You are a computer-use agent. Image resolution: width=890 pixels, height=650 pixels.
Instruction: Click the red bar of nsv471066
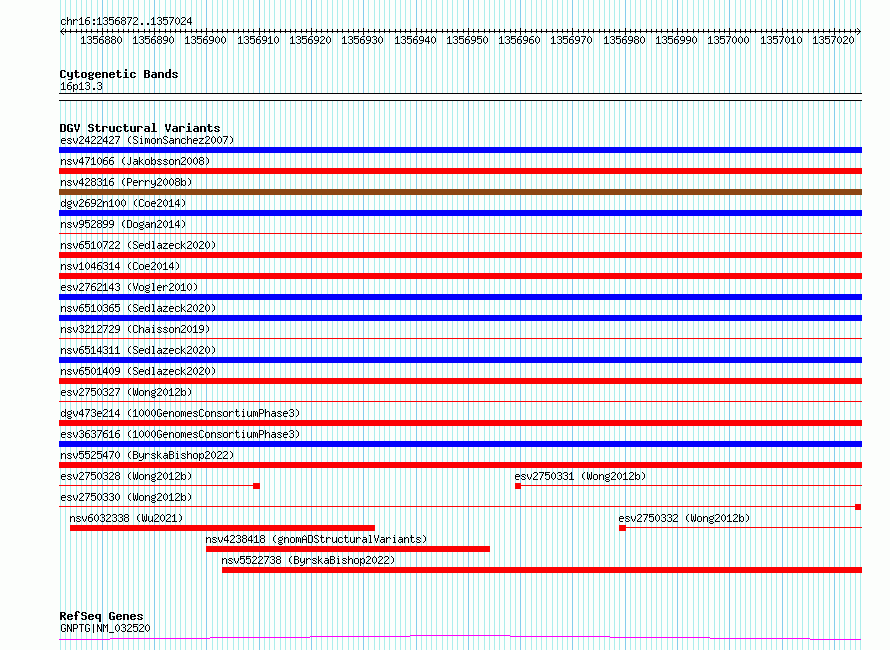pos(460,171)
